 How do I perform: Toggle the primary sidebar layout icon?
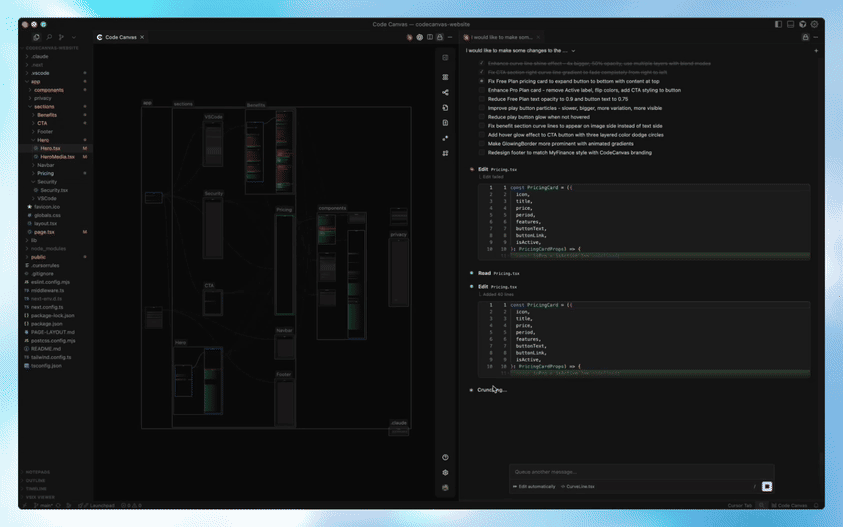point(778,24)
